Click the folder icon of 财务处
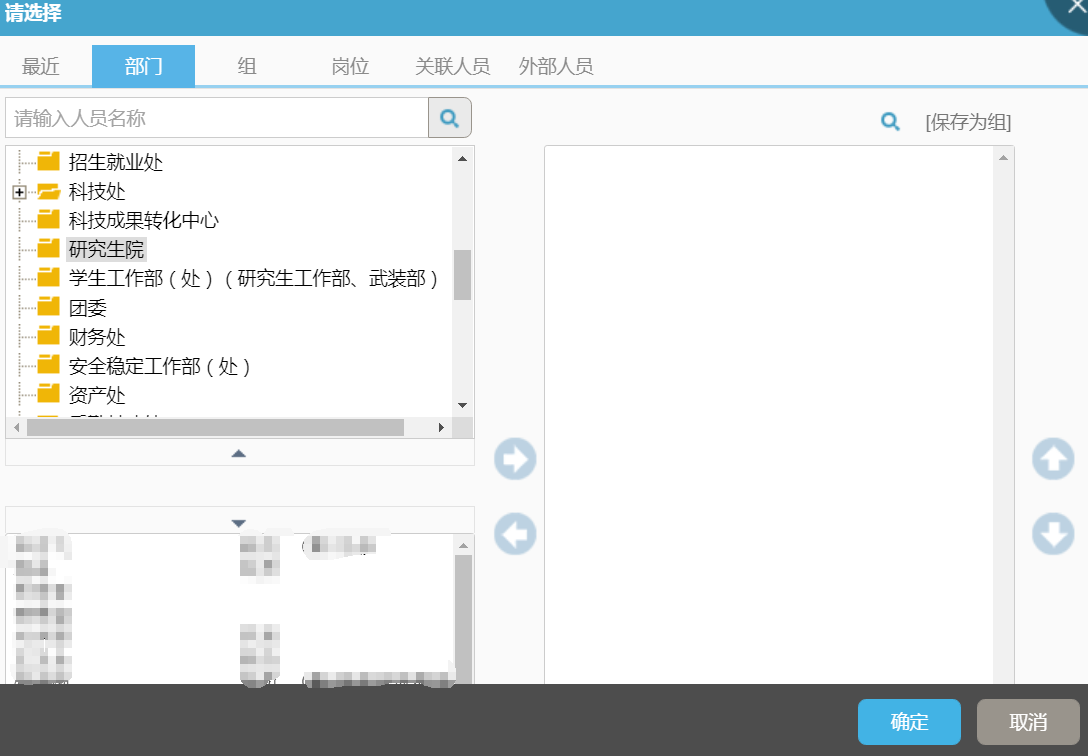Image resolution: width=1088 pixels, height=756 pixels. click(49, 337)
